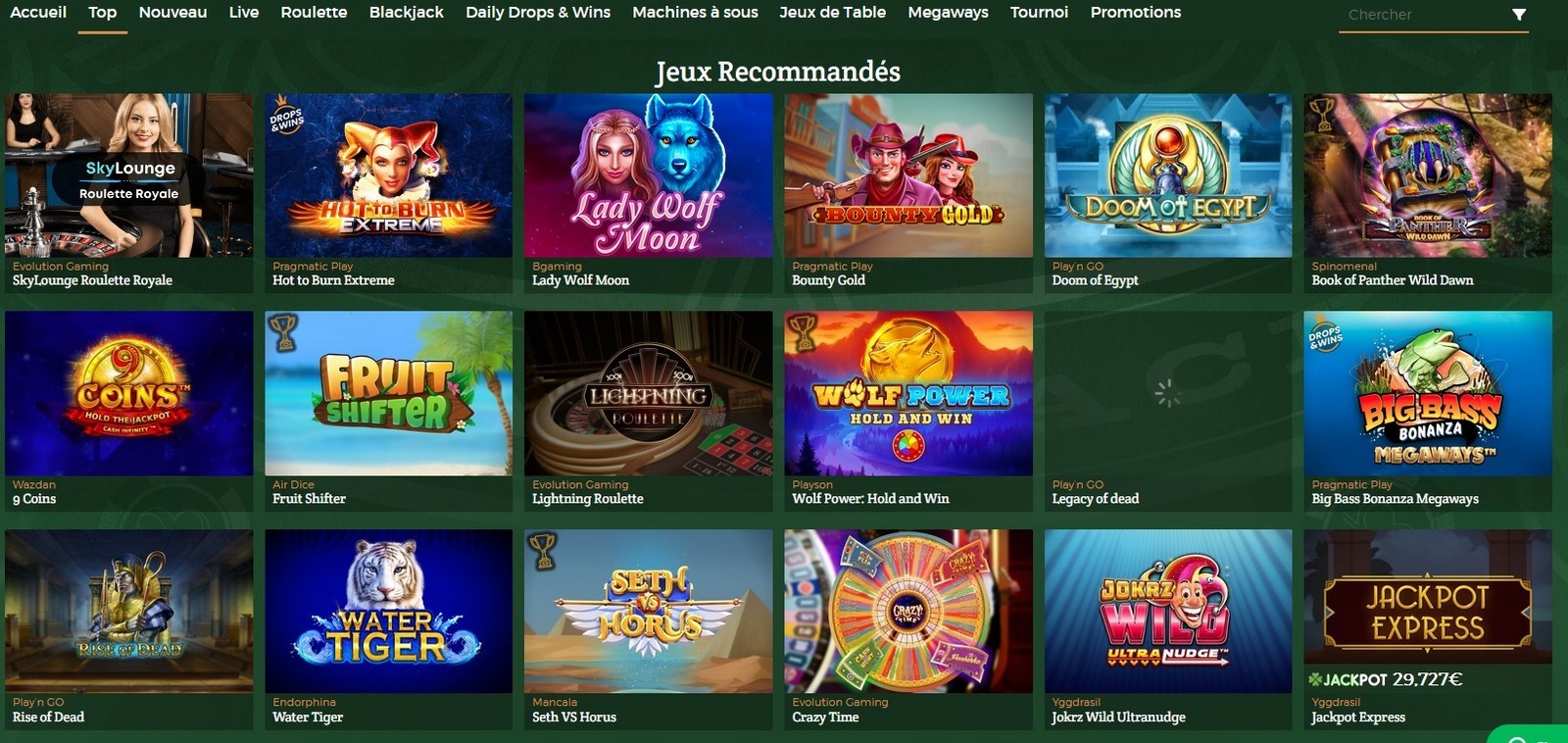This screenshot has height=743, width=1568.
Task: Open SkyLounge Roulette Royale thumbnail
Action: pos(128,175)
